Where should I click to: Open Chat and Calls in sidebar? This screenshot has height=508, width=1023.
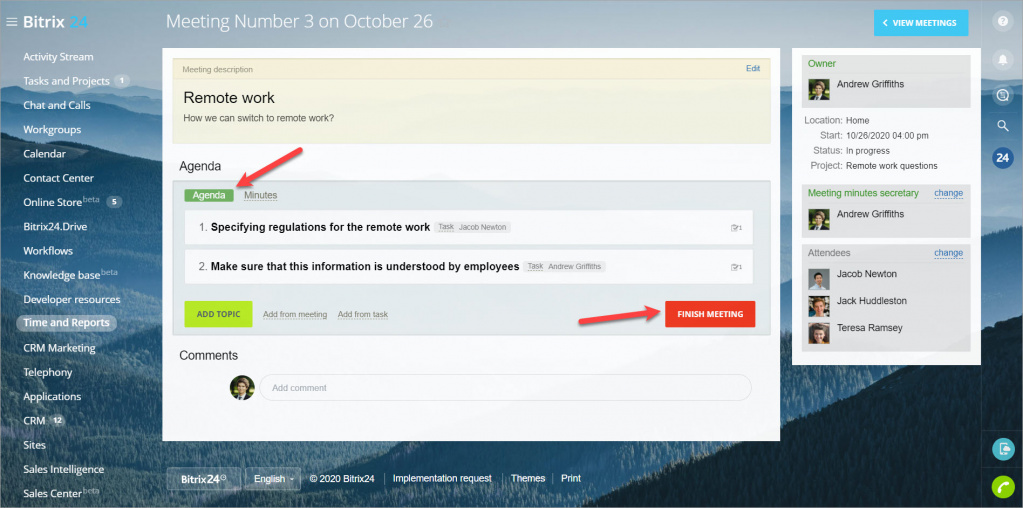point(57,105)
